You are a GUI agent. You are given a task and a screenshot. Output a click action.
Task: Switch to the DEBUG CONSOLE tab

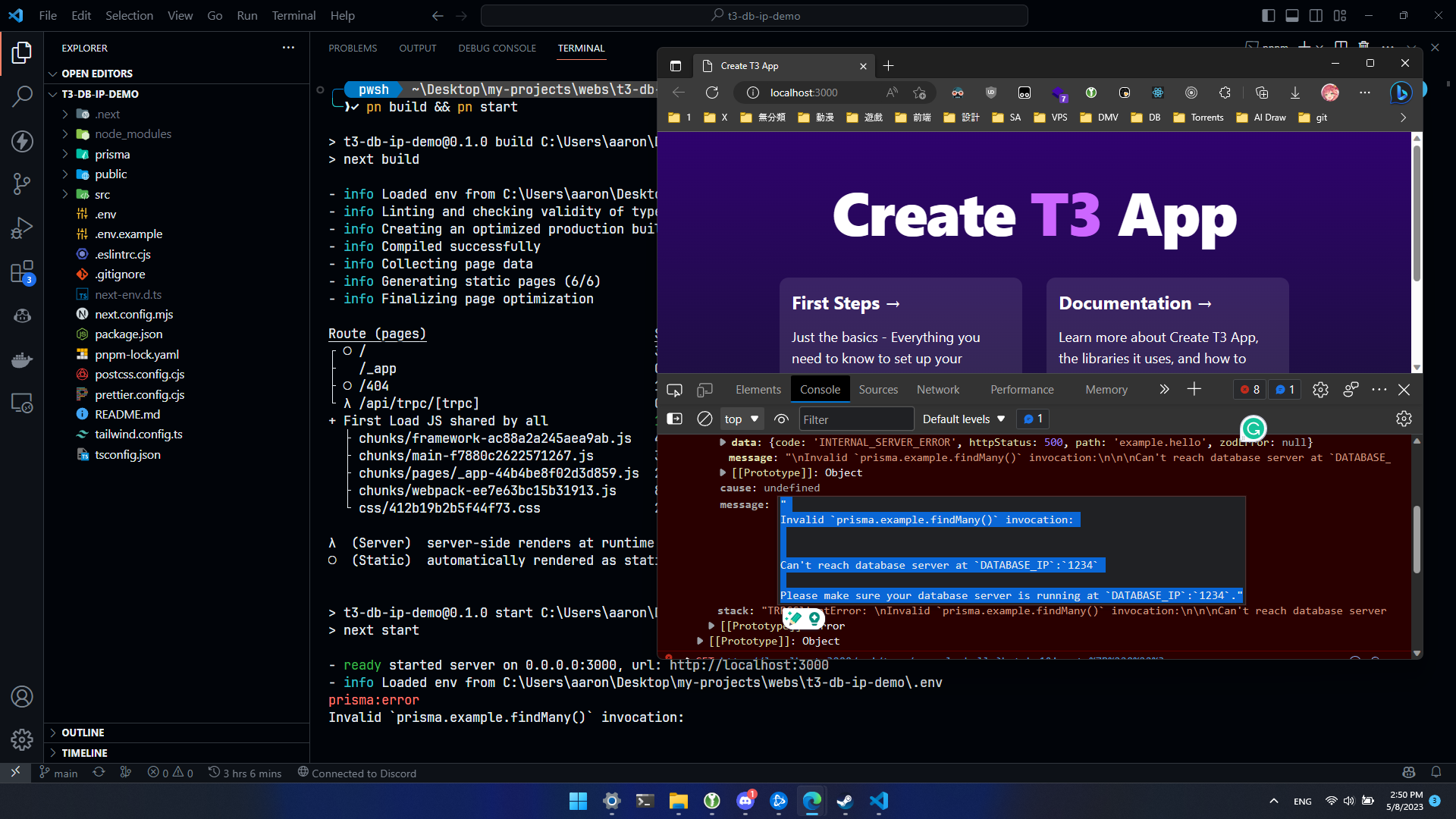point(497,48)
